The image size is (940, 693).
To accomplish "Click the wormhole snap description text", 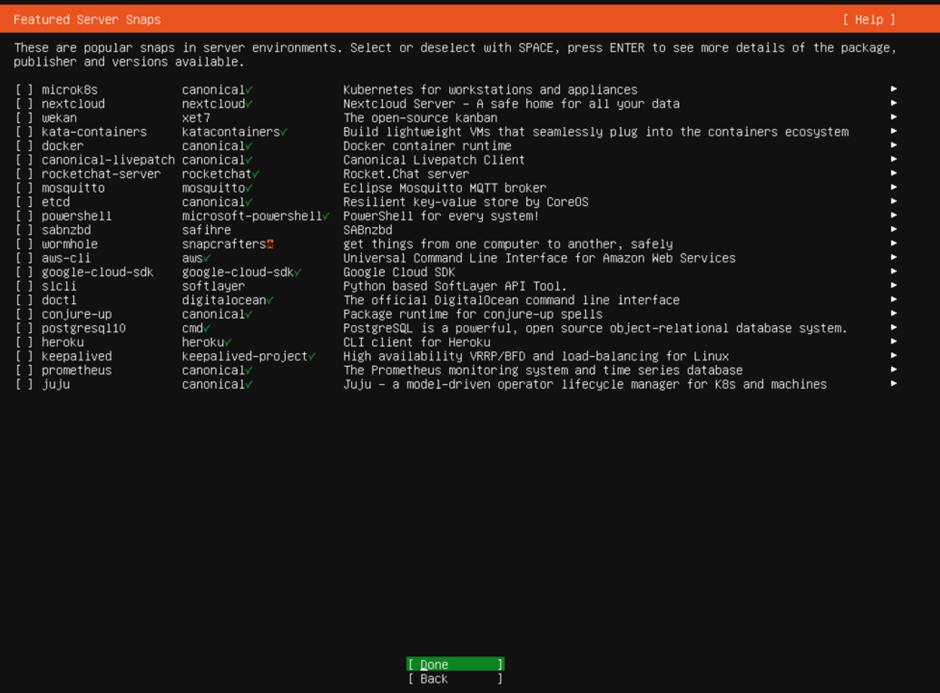I will [x=507, y=244].
